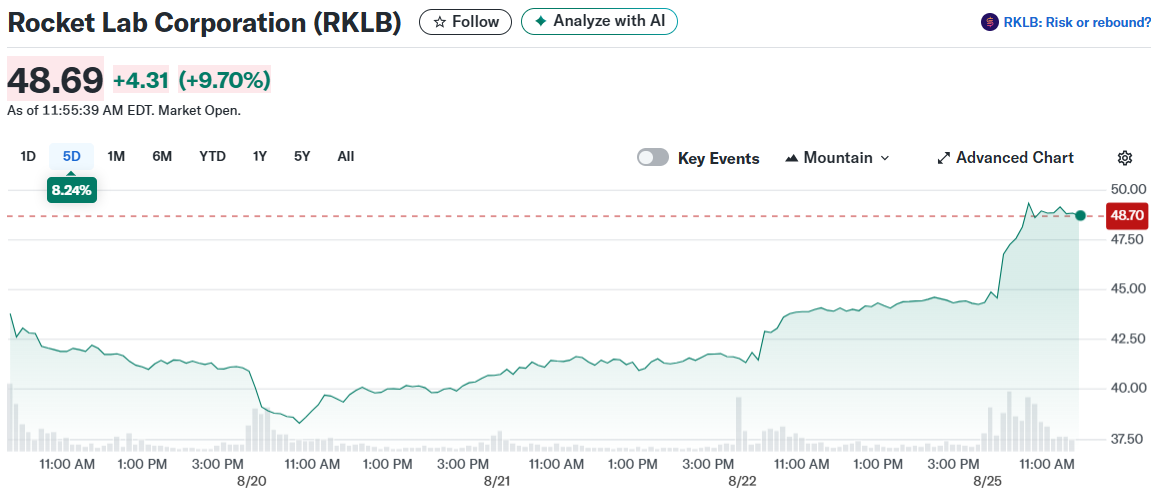This screenshot has width=1152, height=493.
Task: Click the 37.50 price axis label
Action: 1126,439
